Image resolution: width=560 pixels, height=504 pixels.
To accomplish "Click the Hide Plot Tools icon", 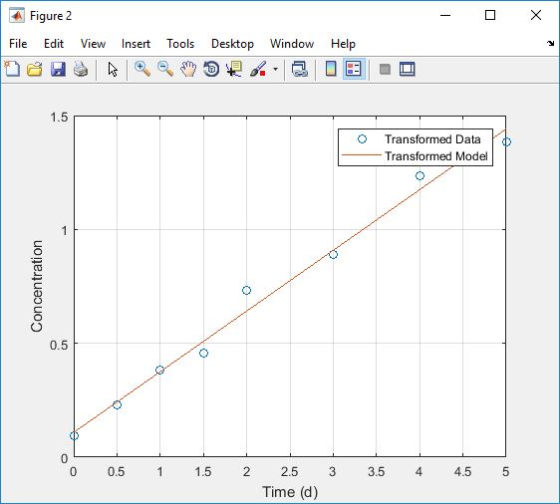I will click(x=385, y=69).
